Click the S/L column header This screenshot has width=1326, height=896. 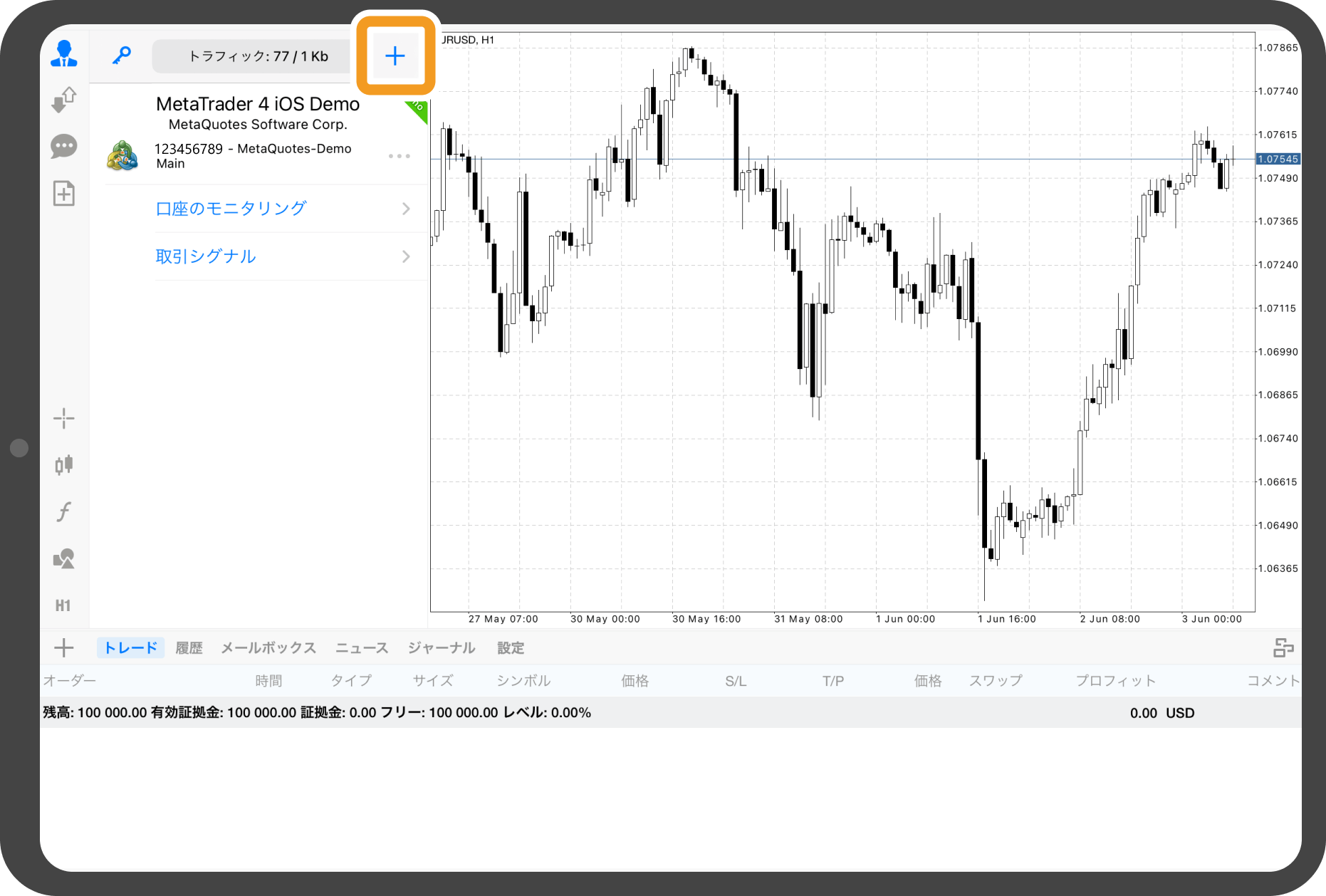click(x=736, y=681)
